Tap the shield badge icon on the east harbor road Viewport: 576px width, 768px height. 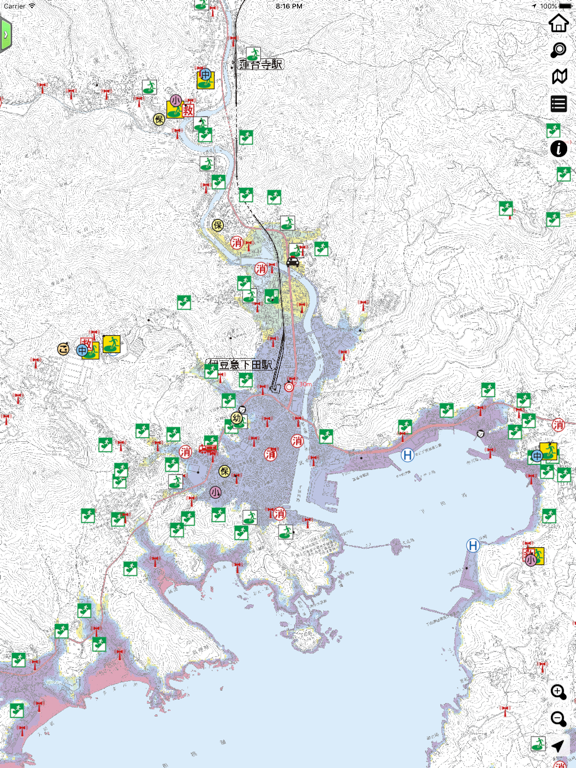click(481, 433)
